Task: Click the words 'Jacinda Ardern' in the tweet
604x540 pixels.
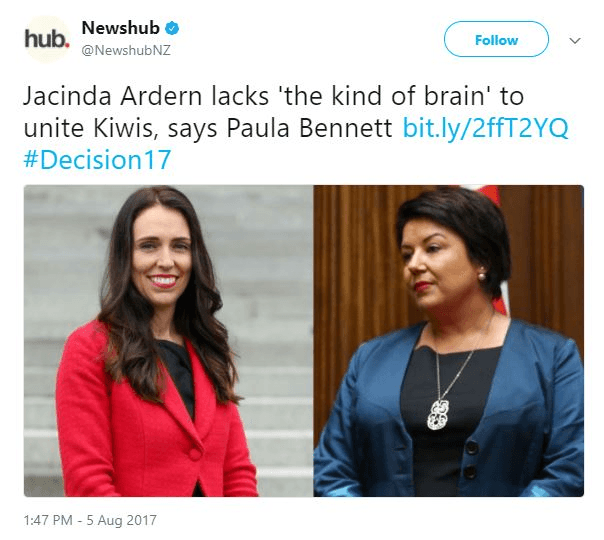Action: click(x=112, y=96)
